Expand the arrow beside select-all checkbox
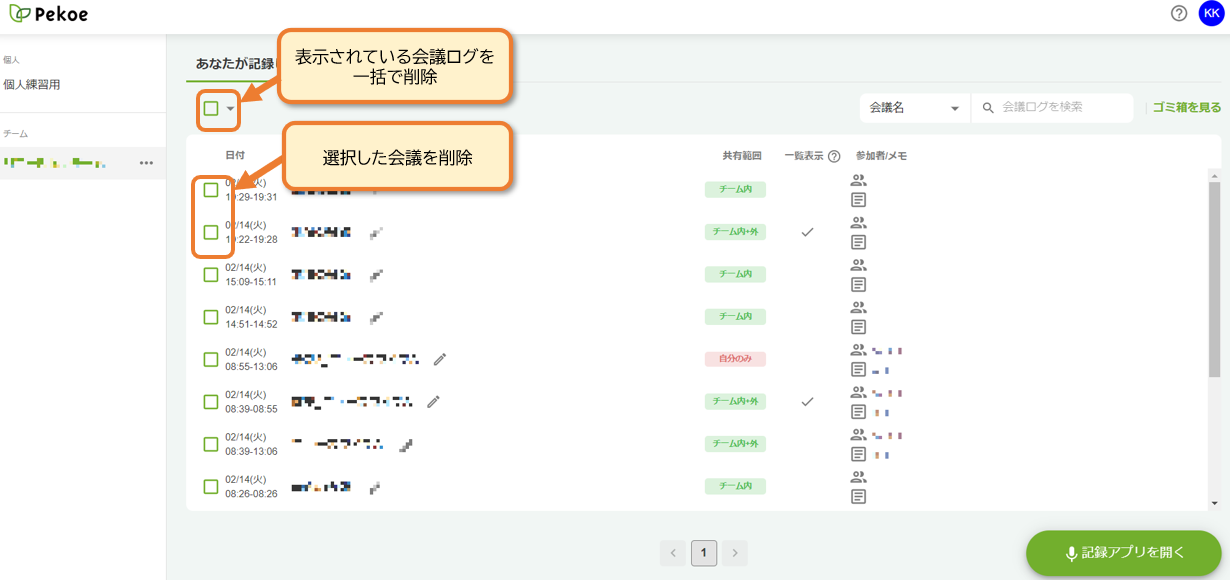 (230, 109)
